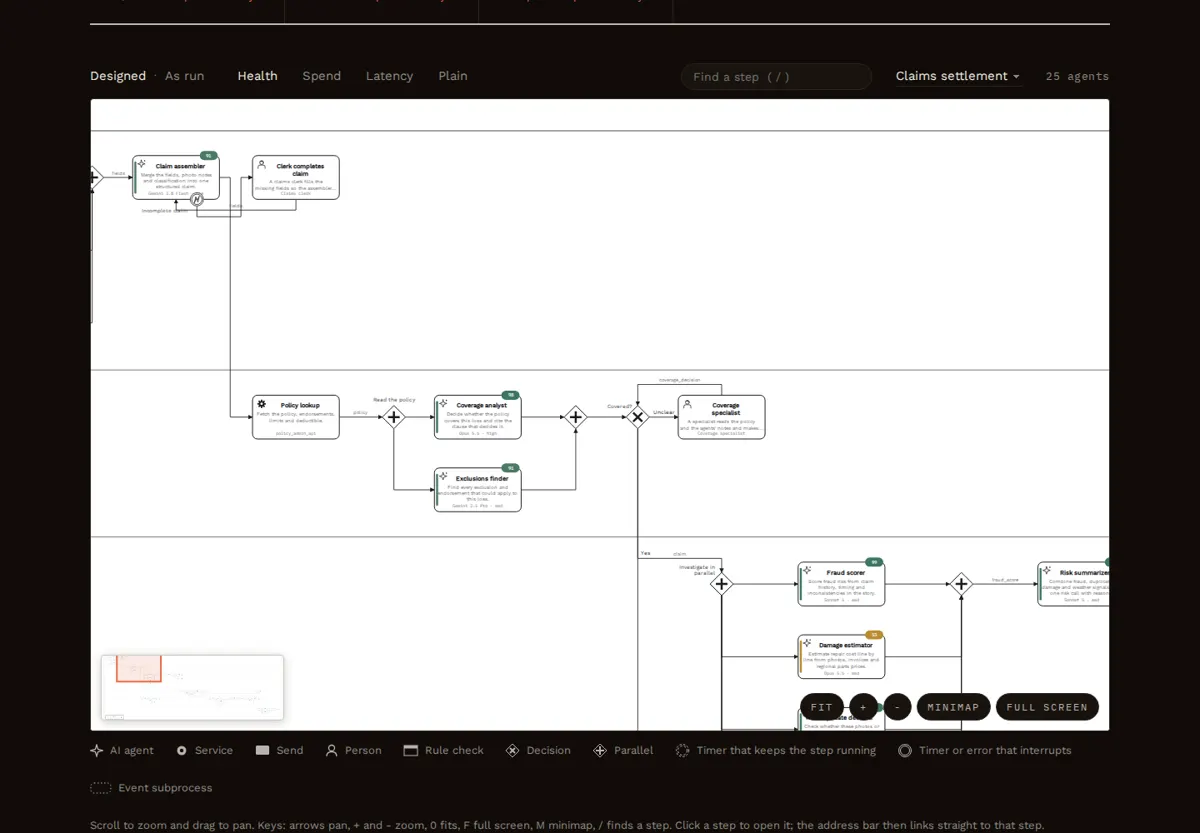Click the AI sparkle icon on Exclusions finder
Image resolution: width=1200 pixels, height=833 pixels.
[443, 476]
